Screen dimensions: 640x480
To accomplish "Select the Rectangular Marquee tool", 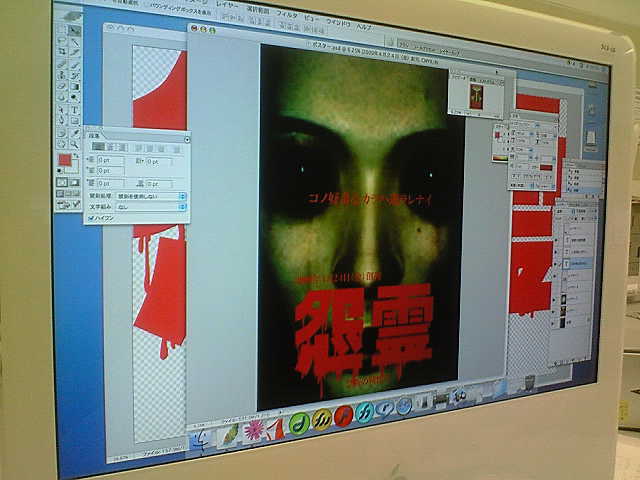I will [62, 31].
